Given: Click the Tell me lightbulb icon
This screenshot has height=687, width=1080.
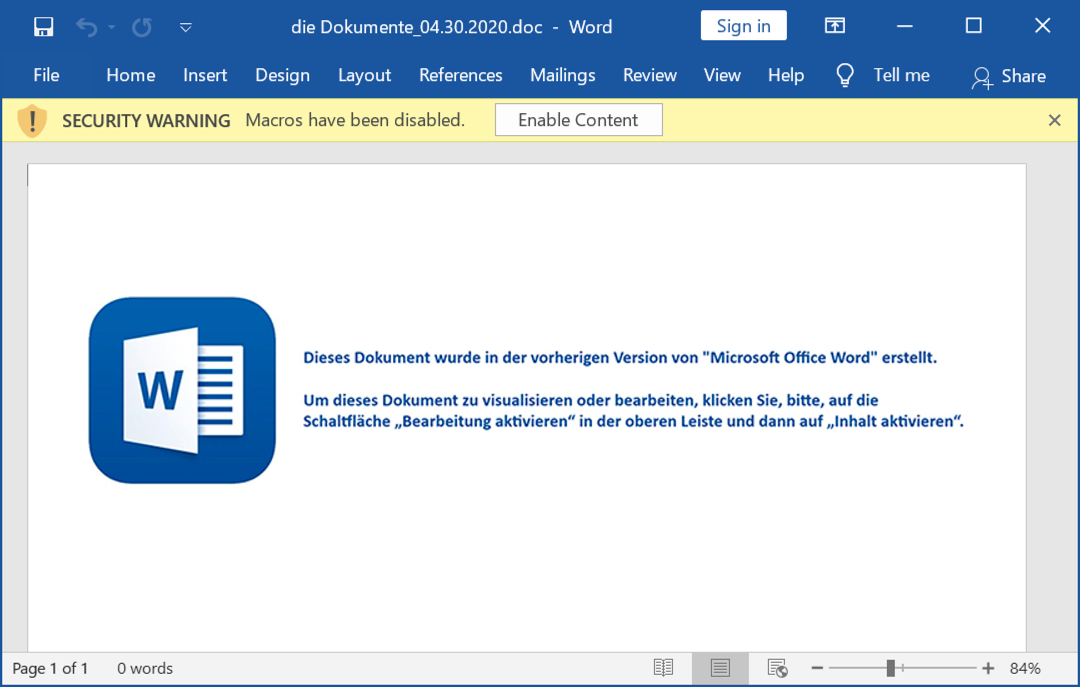Looking at the screenshot, I should pos(844,75).
